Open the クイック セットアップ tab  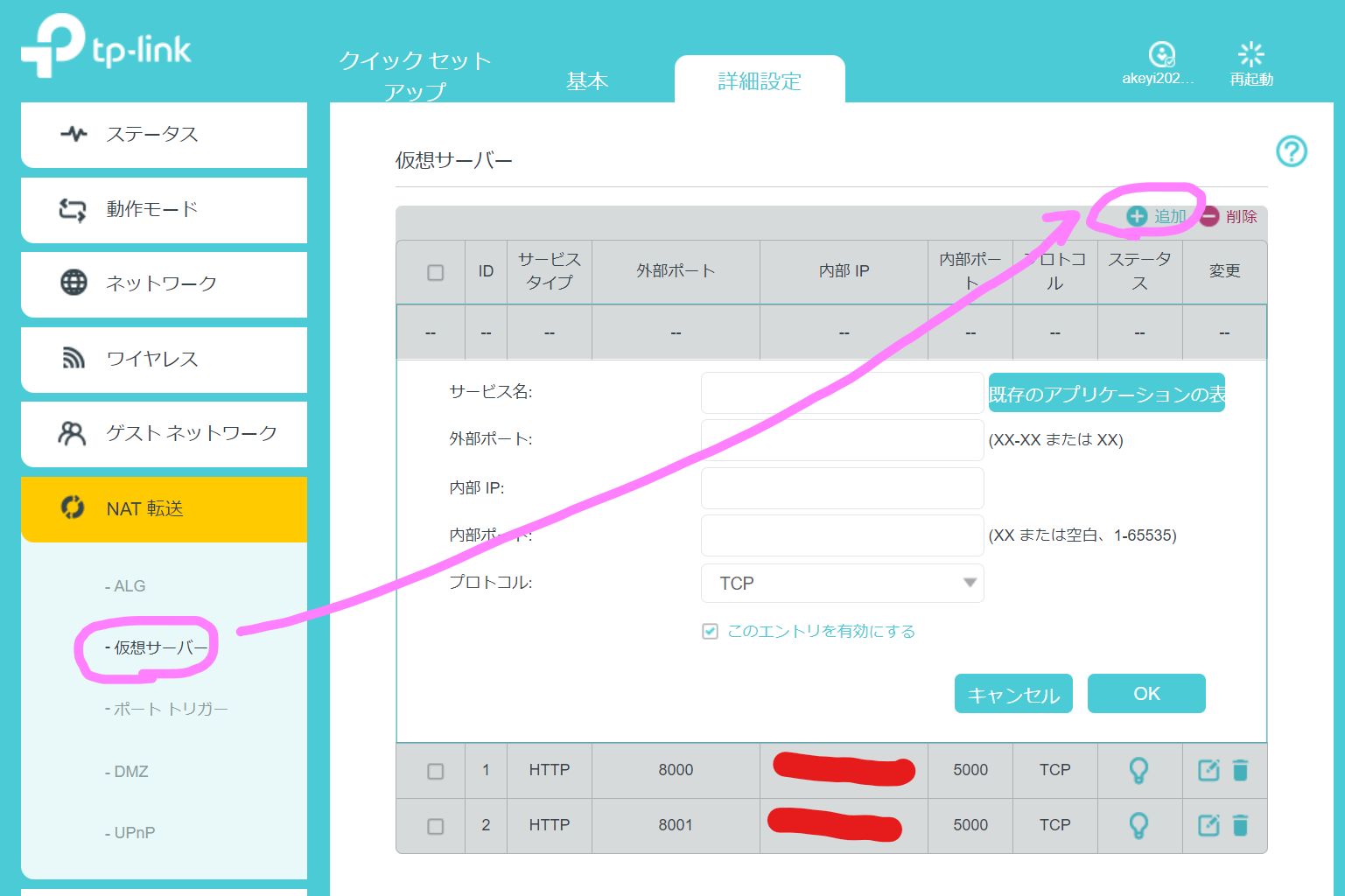pos(415,74)
